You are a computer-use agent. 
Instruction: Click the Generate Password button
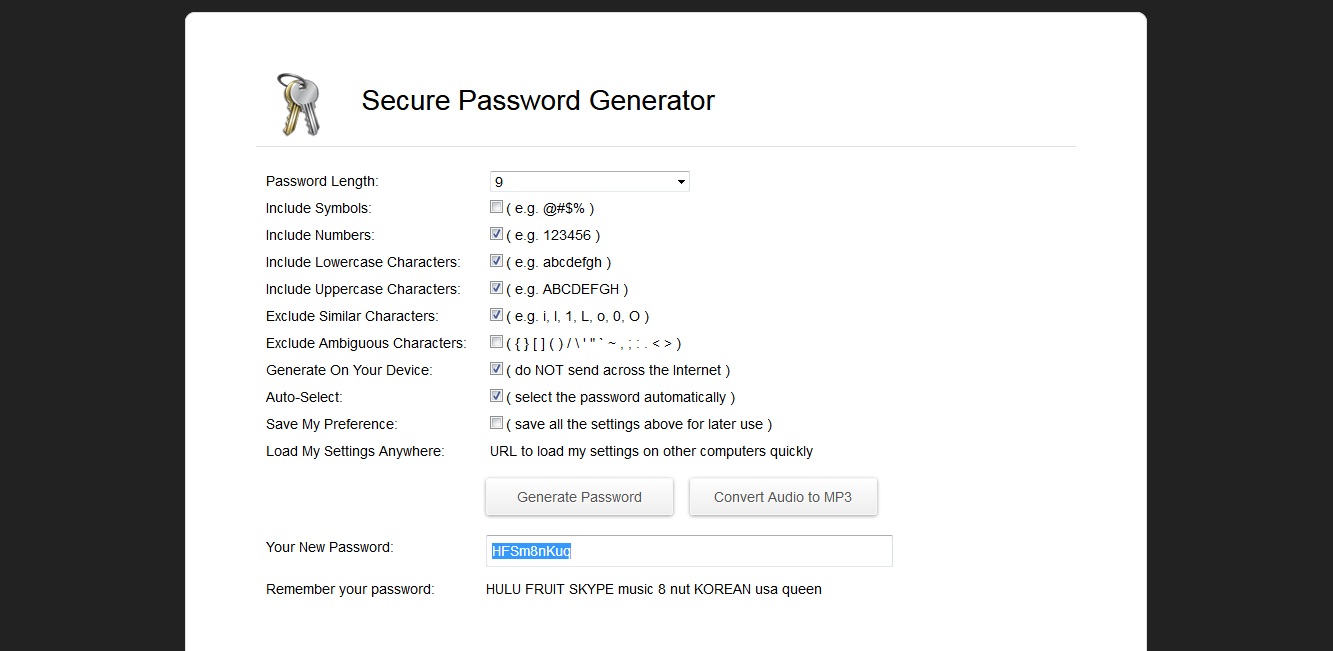579,497
